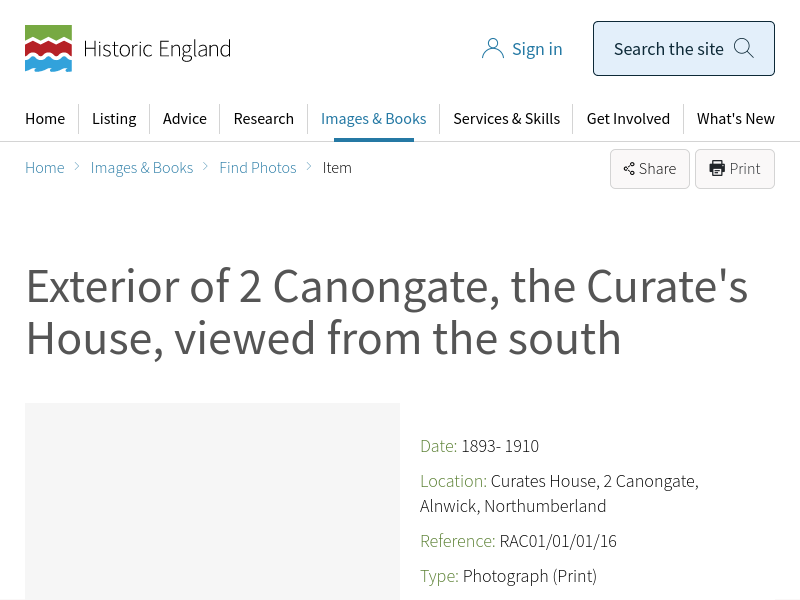The width and height of the screenshot is (800, 600).
Task: Return to Find Photos breadcrumb
Action: (258, 167)
